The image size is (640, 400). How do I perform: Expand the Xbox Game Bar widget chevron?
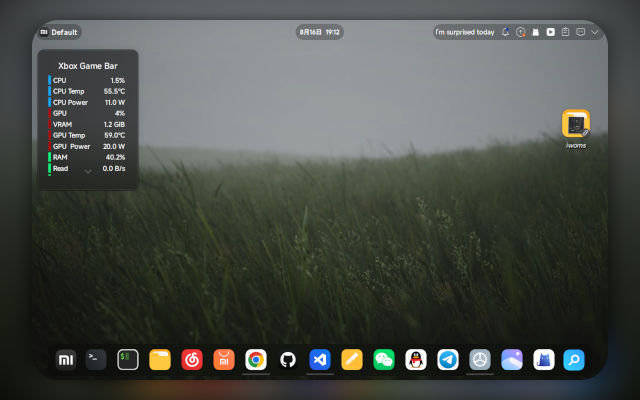click(88, 172)
